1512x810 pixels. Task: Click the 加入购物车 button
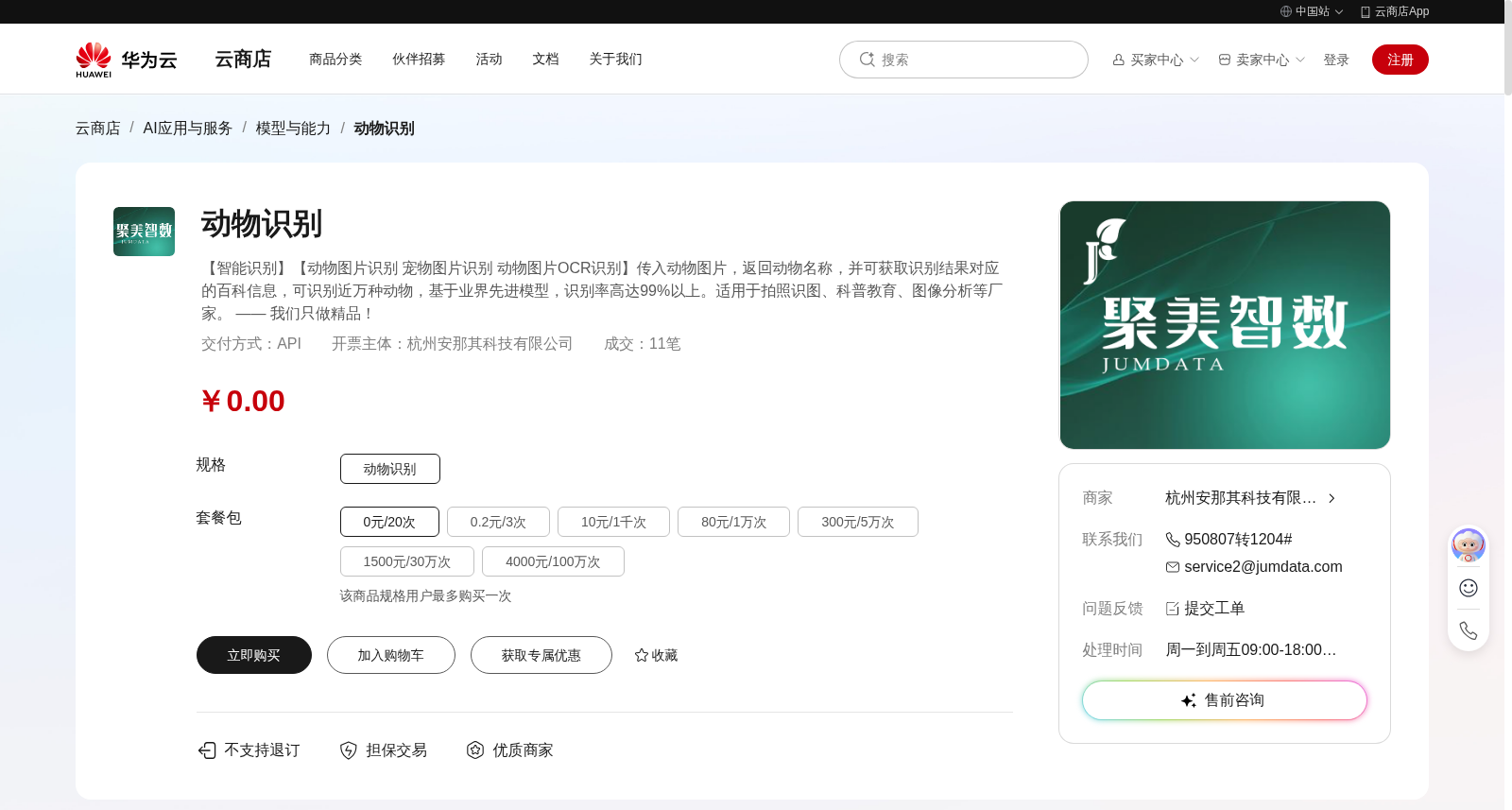point(391,655)
